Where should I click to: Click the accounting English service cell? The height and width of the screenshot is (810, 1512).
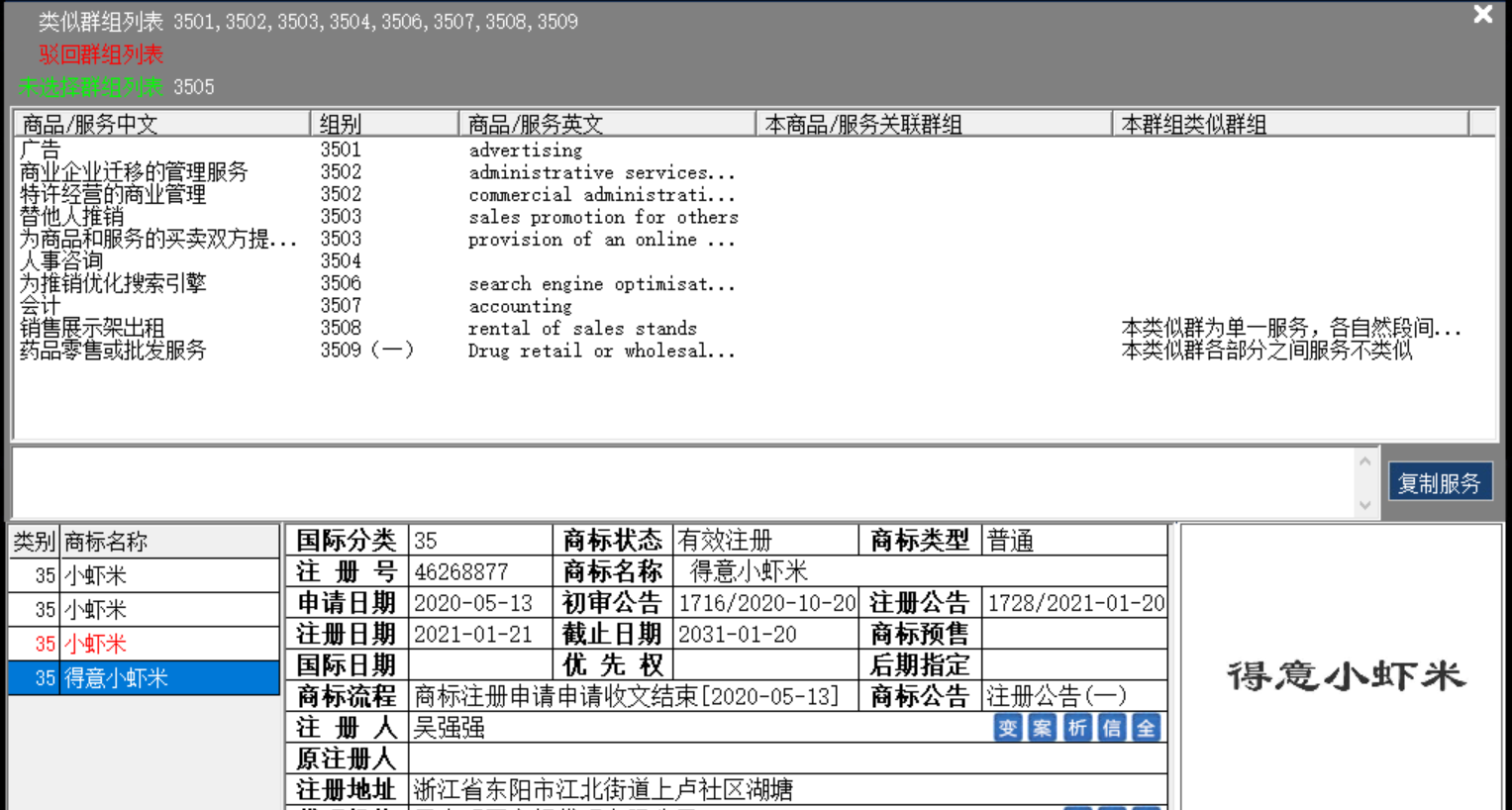coord(520,307)
